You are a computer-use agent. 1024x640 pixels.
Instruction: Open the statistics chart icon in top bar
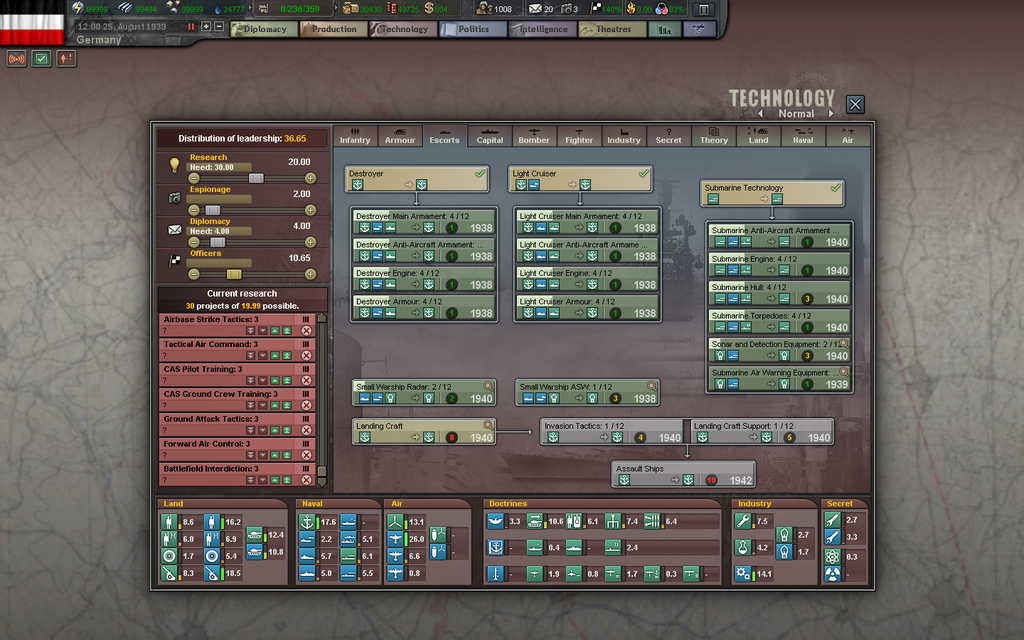point(665,29)
